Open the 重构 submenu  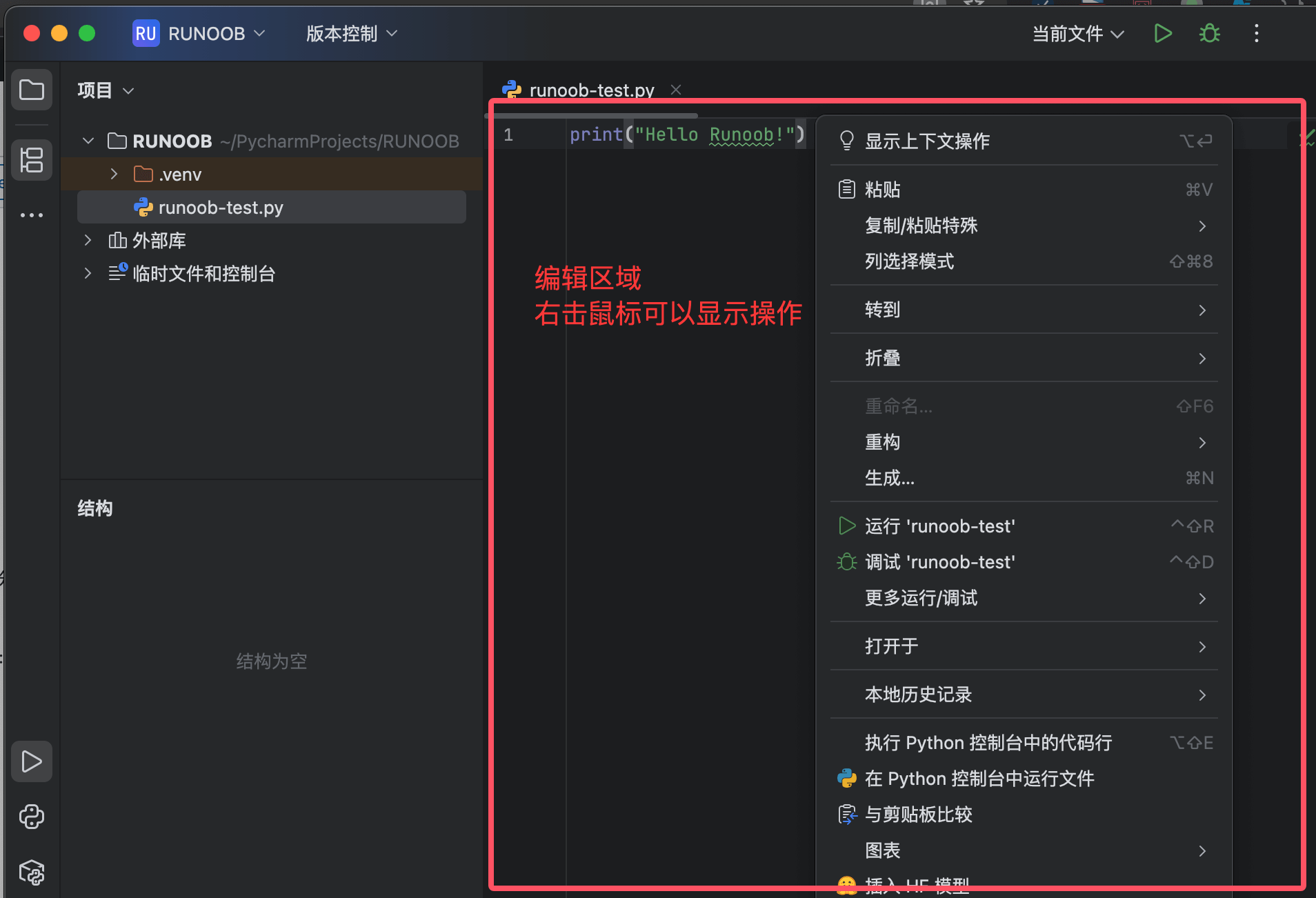[883, 442]
